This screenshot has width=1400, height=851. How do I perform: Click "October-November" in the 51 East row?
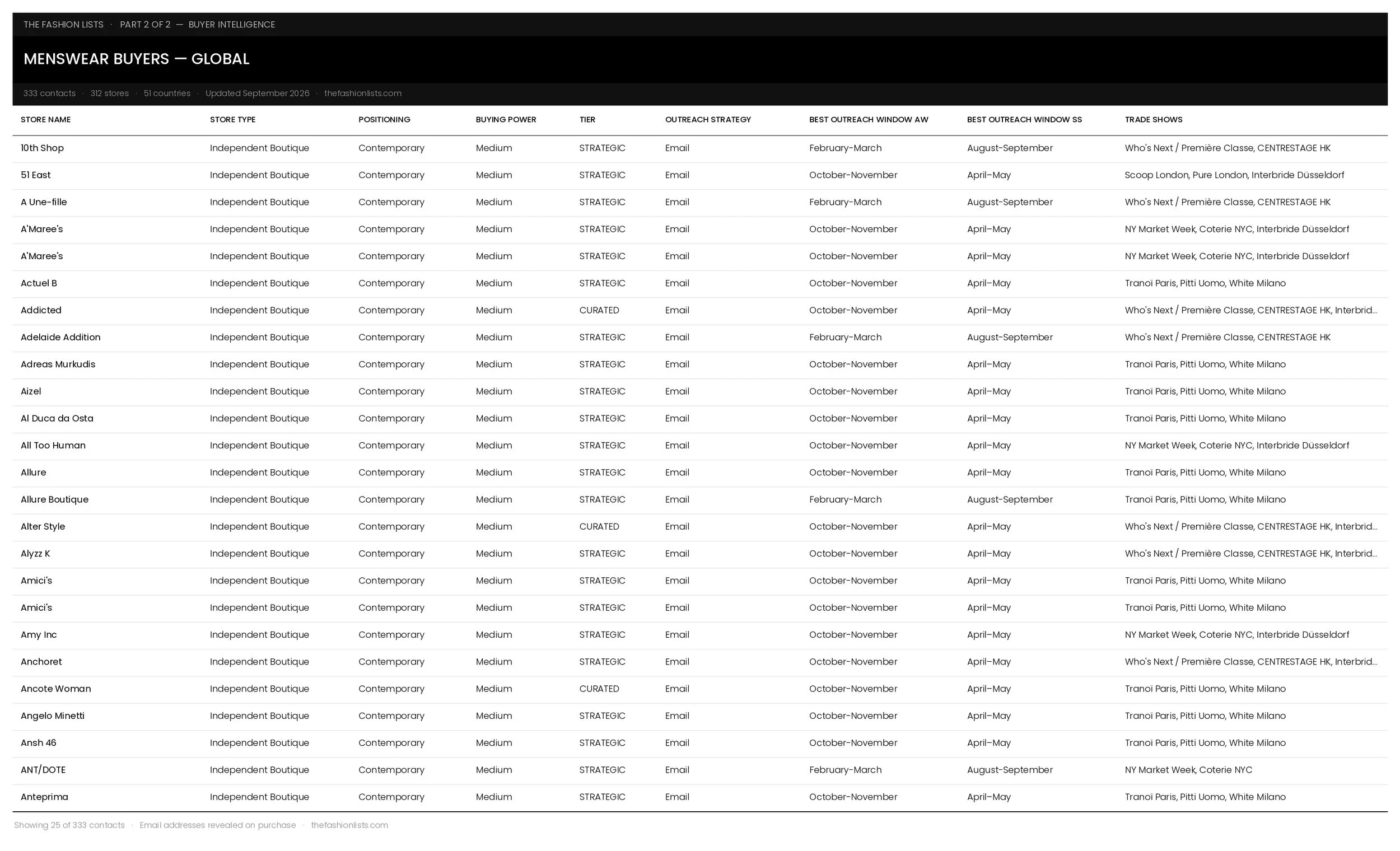(853, 175)
